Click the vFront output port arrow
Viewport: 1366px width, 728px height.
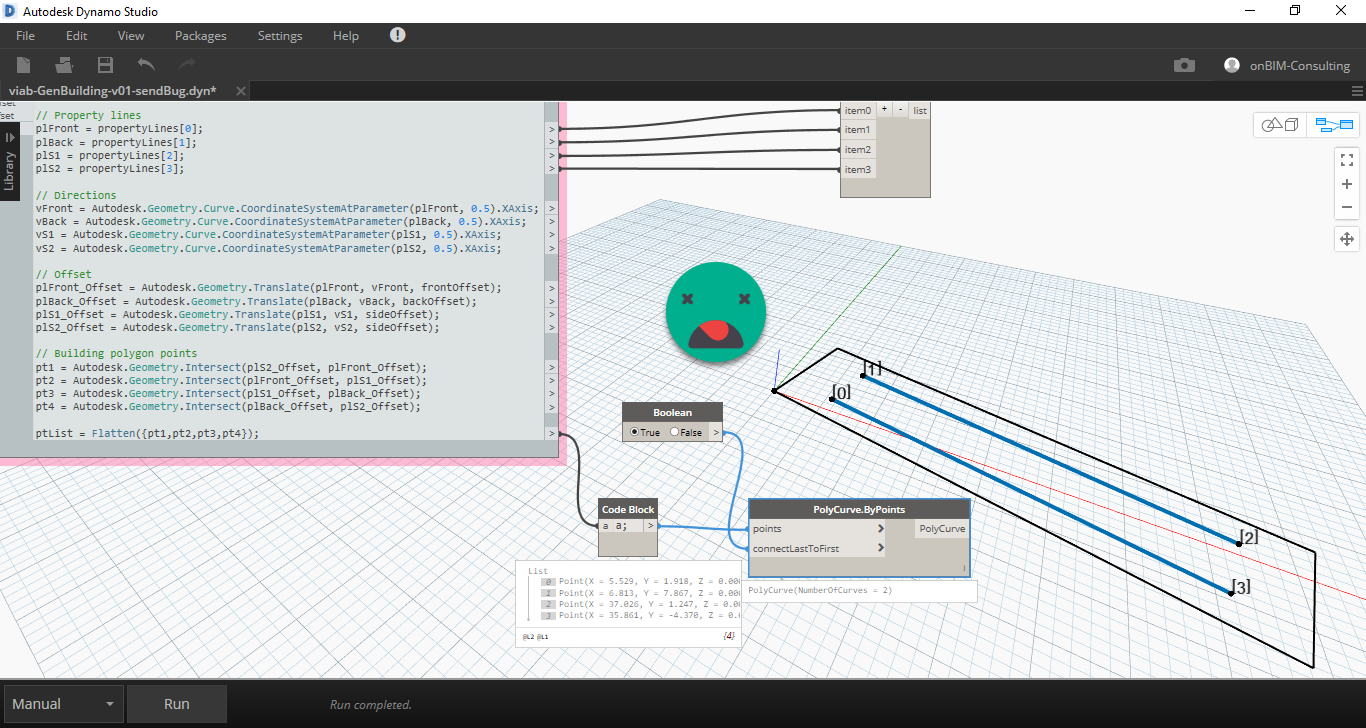tap(551, 209)
